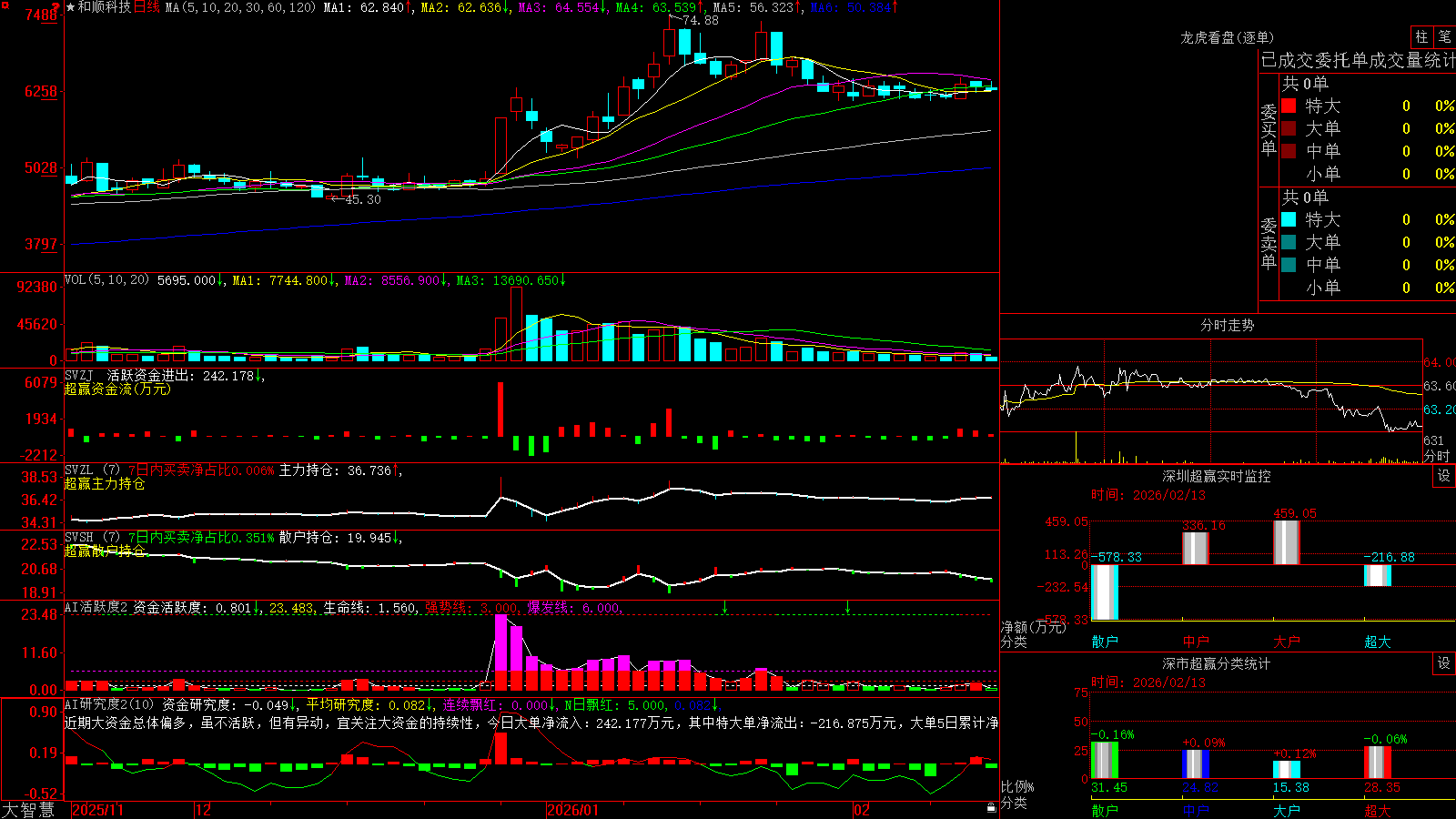1456x819 pixels.
Task: Click the 12 month timeline marker
Action: click(x=203, y=810)
